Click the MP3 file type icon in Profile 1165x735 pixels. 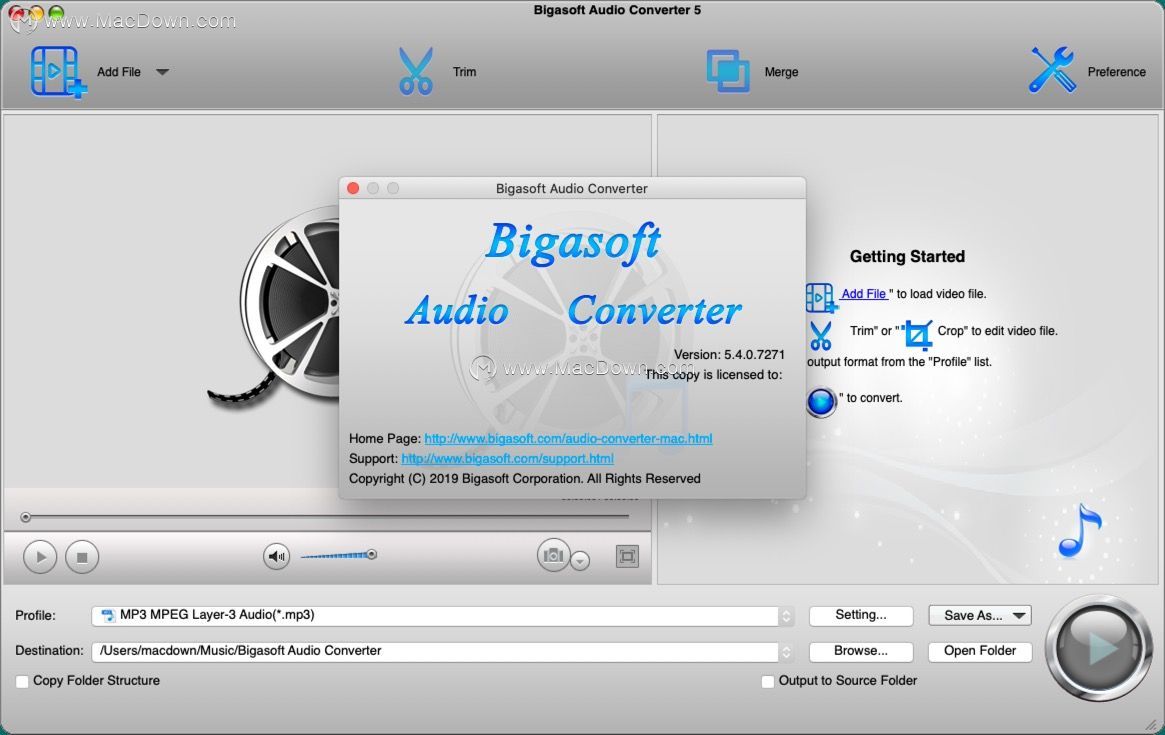tap(108, 615)
